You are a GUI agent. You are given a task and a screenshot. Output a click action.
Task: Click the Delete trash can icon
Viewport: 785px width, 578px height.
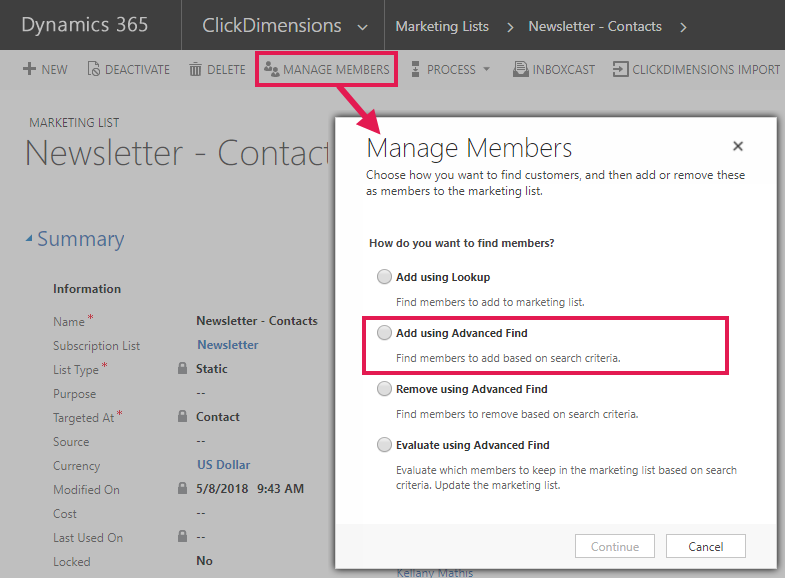[195, 69]
